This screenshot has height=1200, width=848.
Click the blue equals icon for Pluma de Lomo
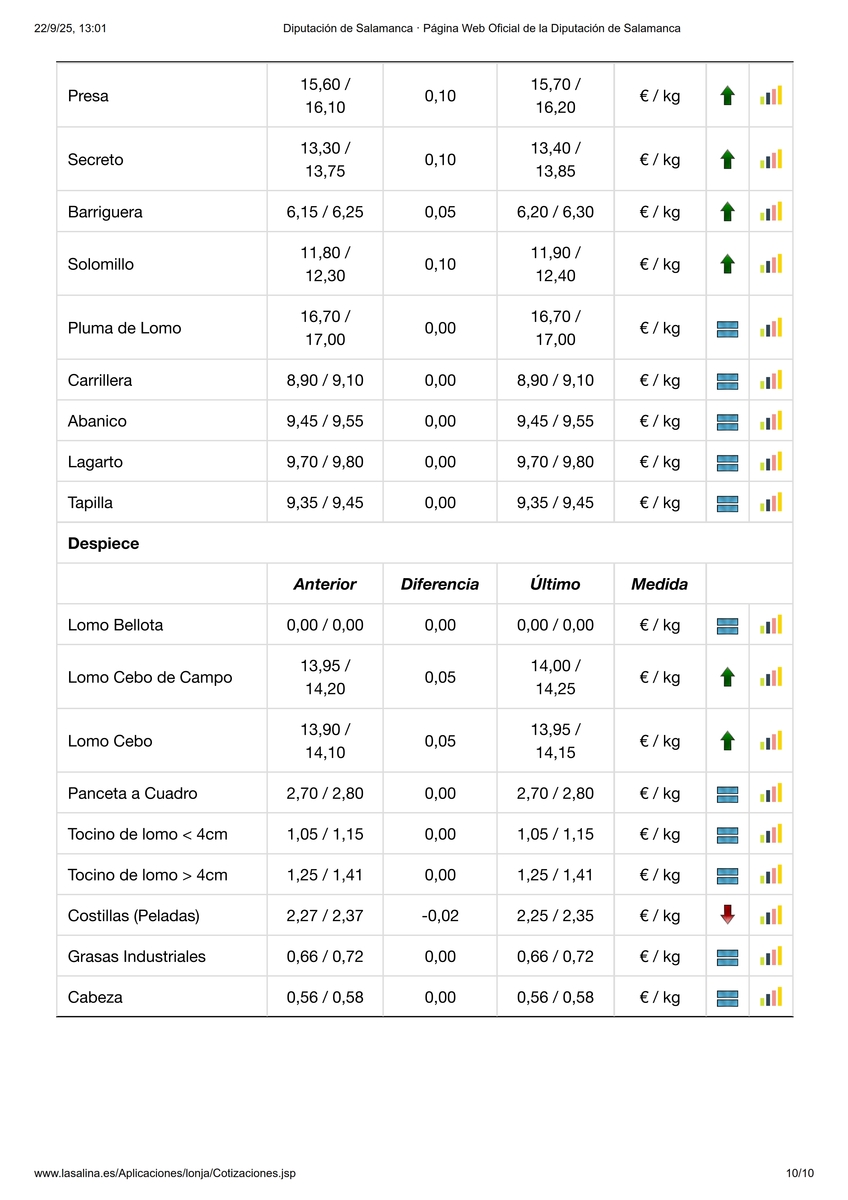(x=728, y=328)
